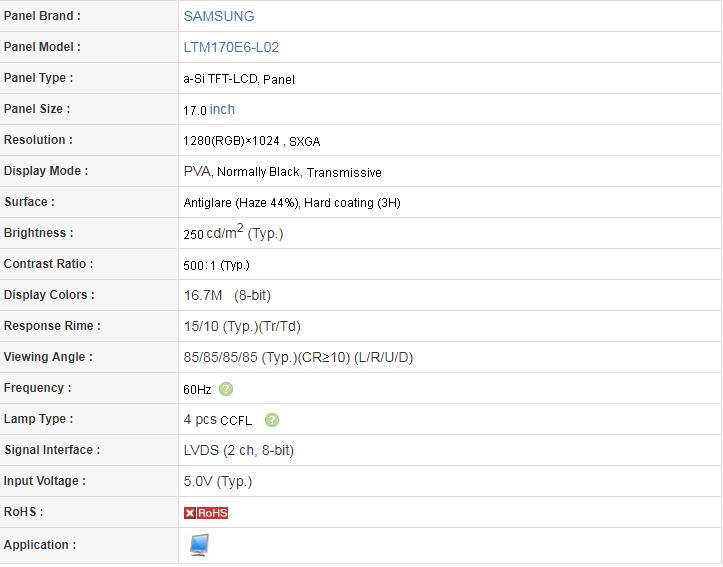Click the Lamp Type label
The height and width of the screenshot is (567, 723).
pyautogui.click(x=38, y=419)
